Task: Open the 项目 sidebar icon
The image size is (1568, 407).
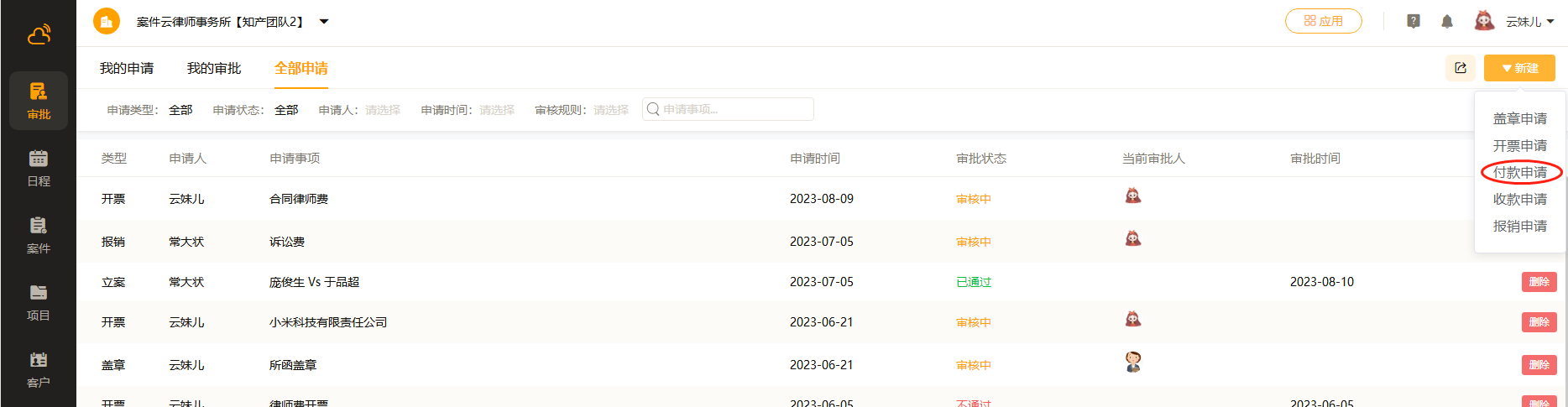Action: point(39,301)
